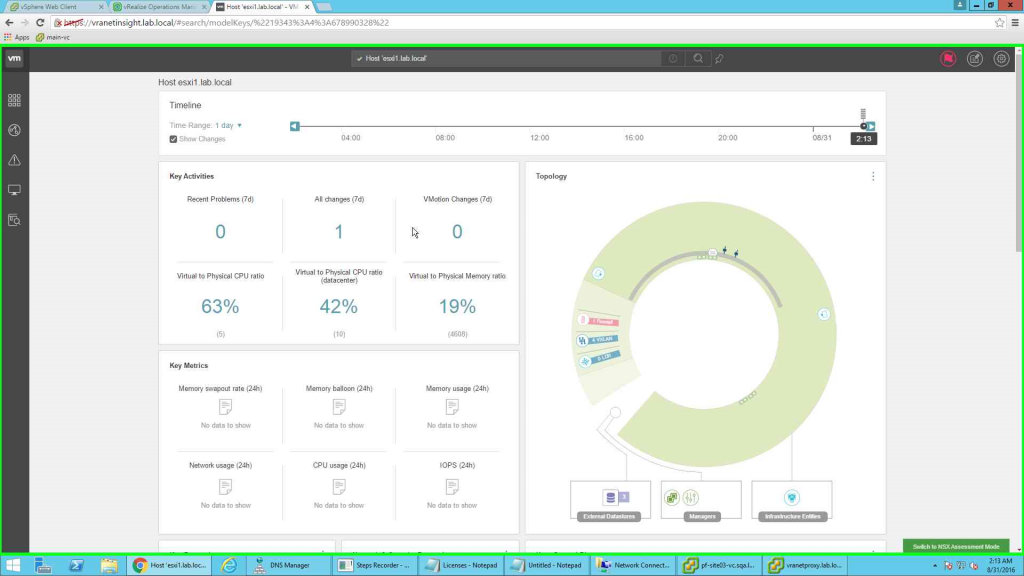
Task: Click the External Datastores database icon
Action: point(610,497)
